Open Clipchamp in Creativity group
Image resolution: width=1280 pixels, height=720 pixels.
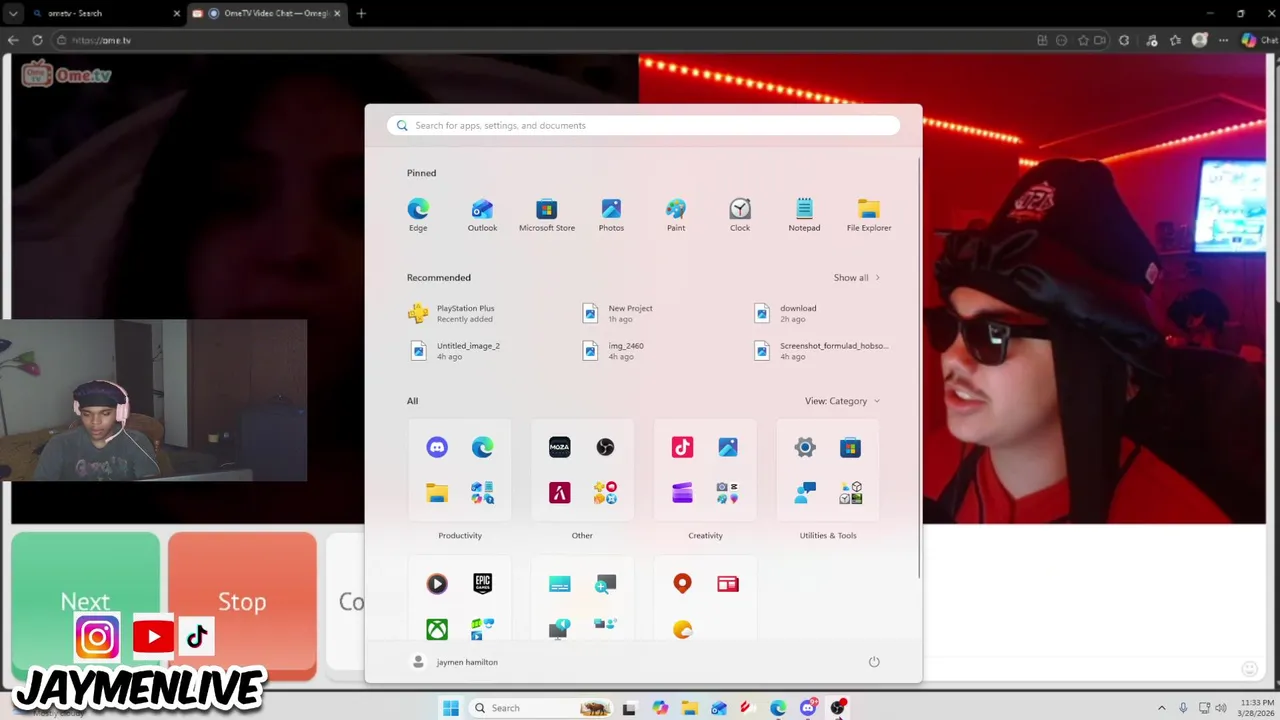pos(682,492)
